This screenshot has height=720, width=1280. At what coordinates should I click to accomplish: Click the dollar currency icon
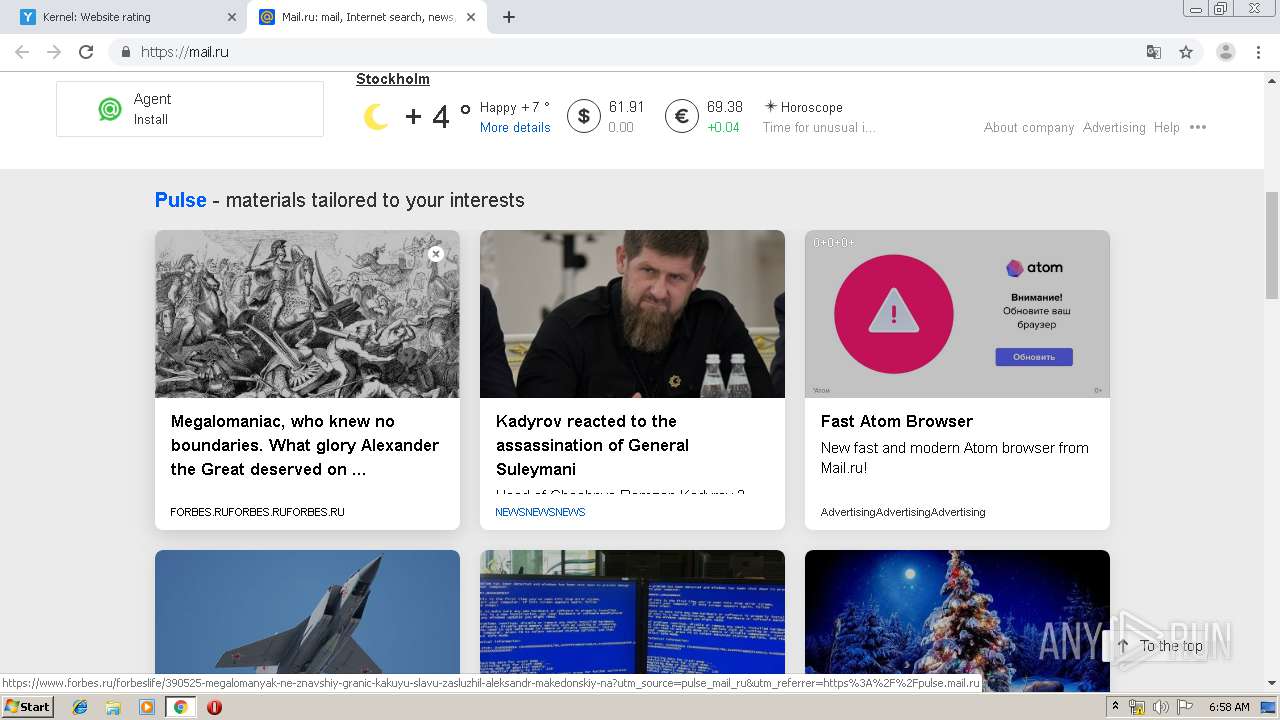click(583, 117)
